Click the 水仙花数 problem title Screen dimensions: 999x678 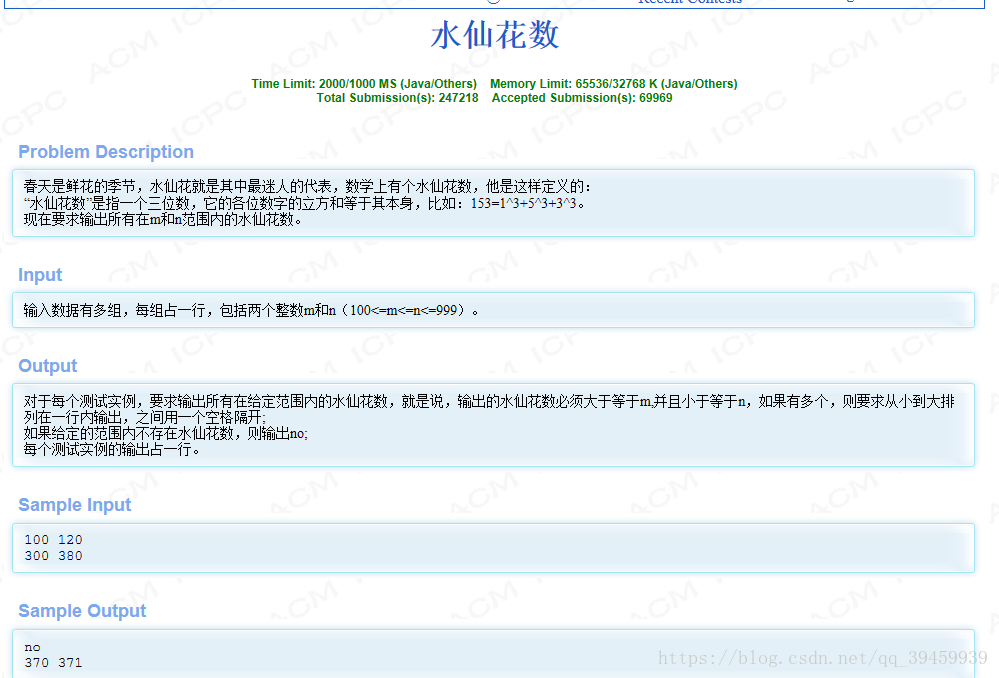point(495,35)
